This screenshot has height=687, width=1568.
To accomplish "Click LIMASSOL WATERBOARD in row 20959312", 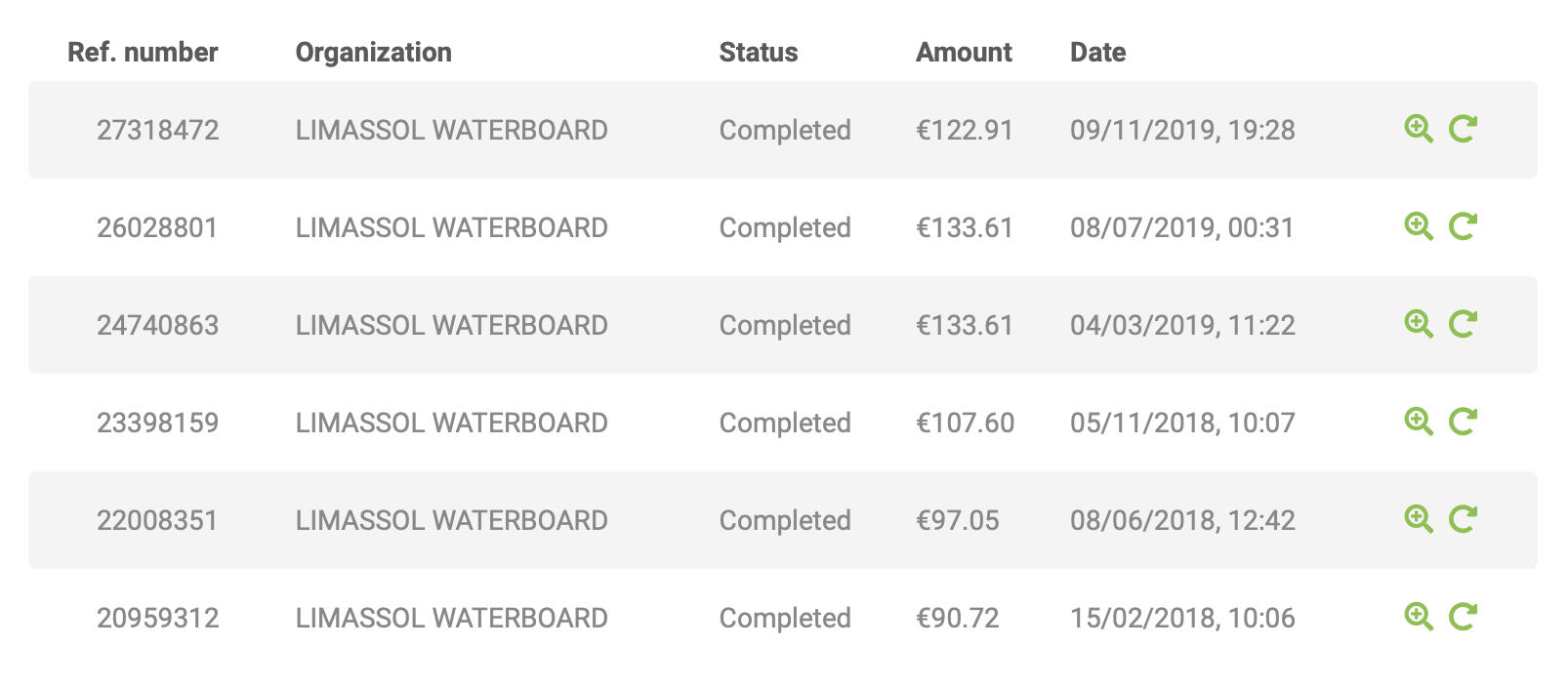I will pos(452,618).
